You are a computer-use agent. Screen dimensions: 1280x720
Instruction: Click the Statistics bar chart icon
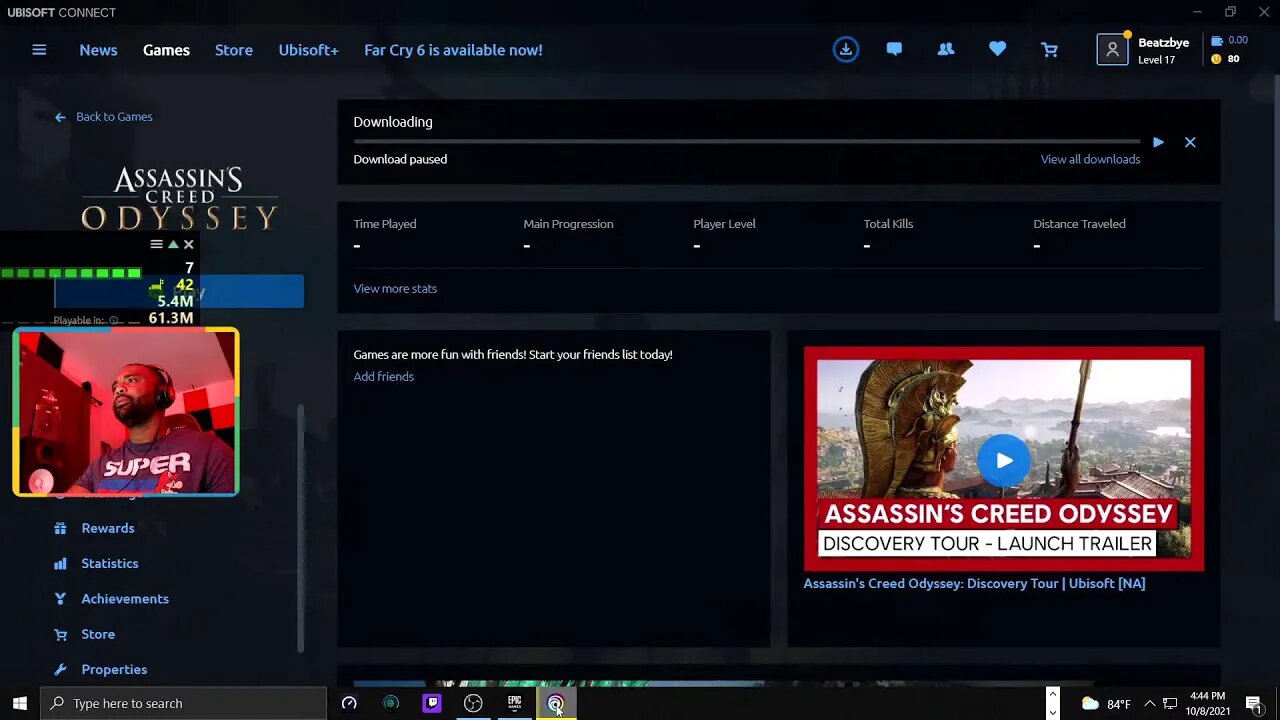[x=60, y=563]
